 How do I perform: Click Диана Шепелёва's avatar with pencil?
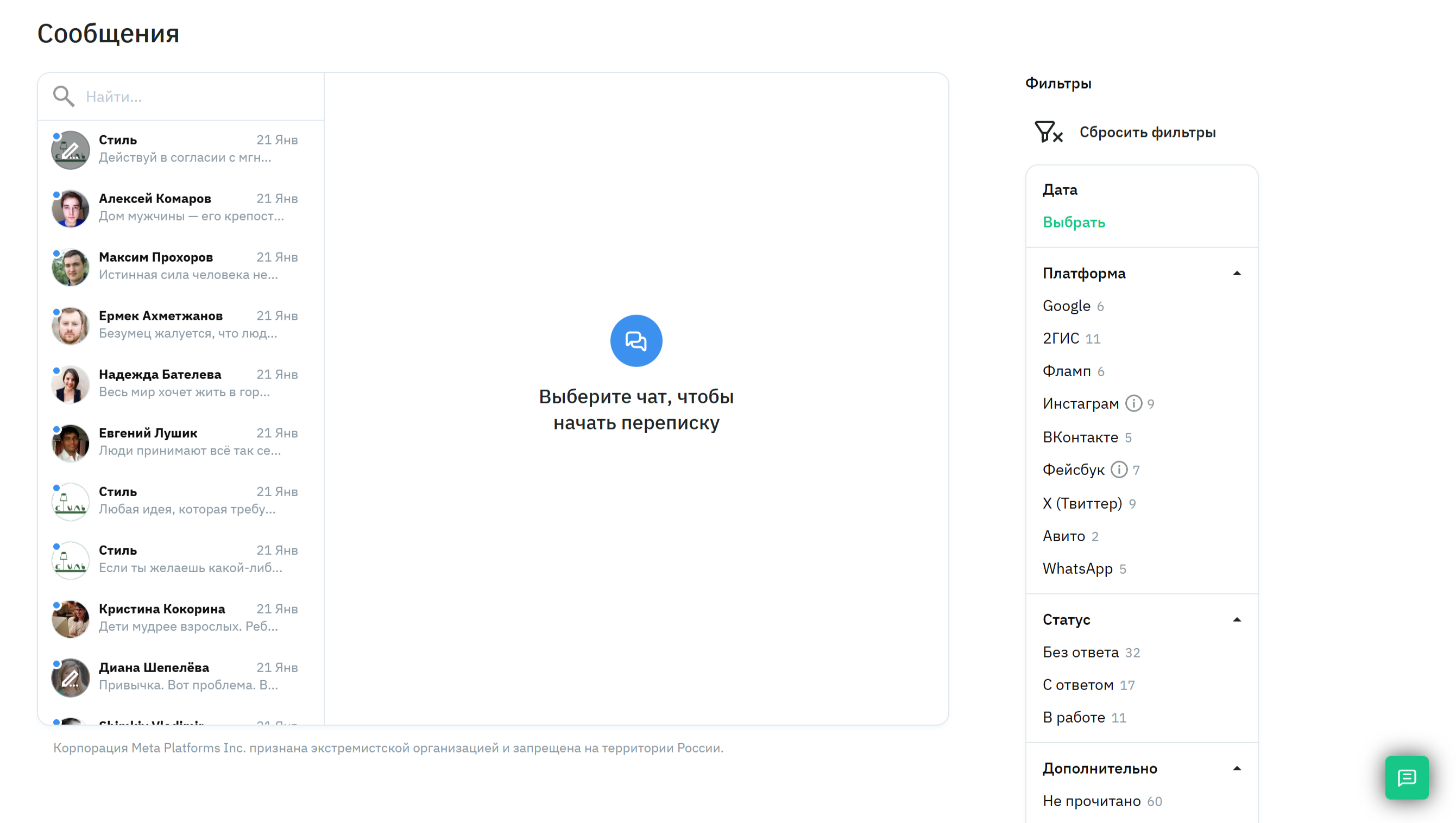(71, 677)
